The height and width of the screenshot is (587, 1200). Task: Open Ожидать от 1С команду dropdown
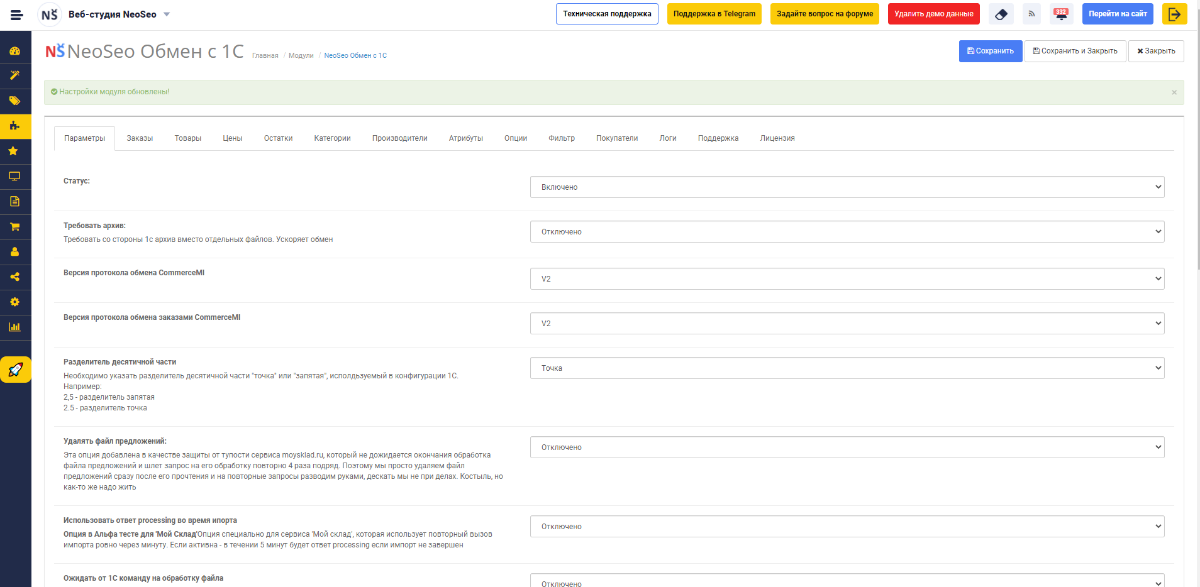[x=847, y=580]
